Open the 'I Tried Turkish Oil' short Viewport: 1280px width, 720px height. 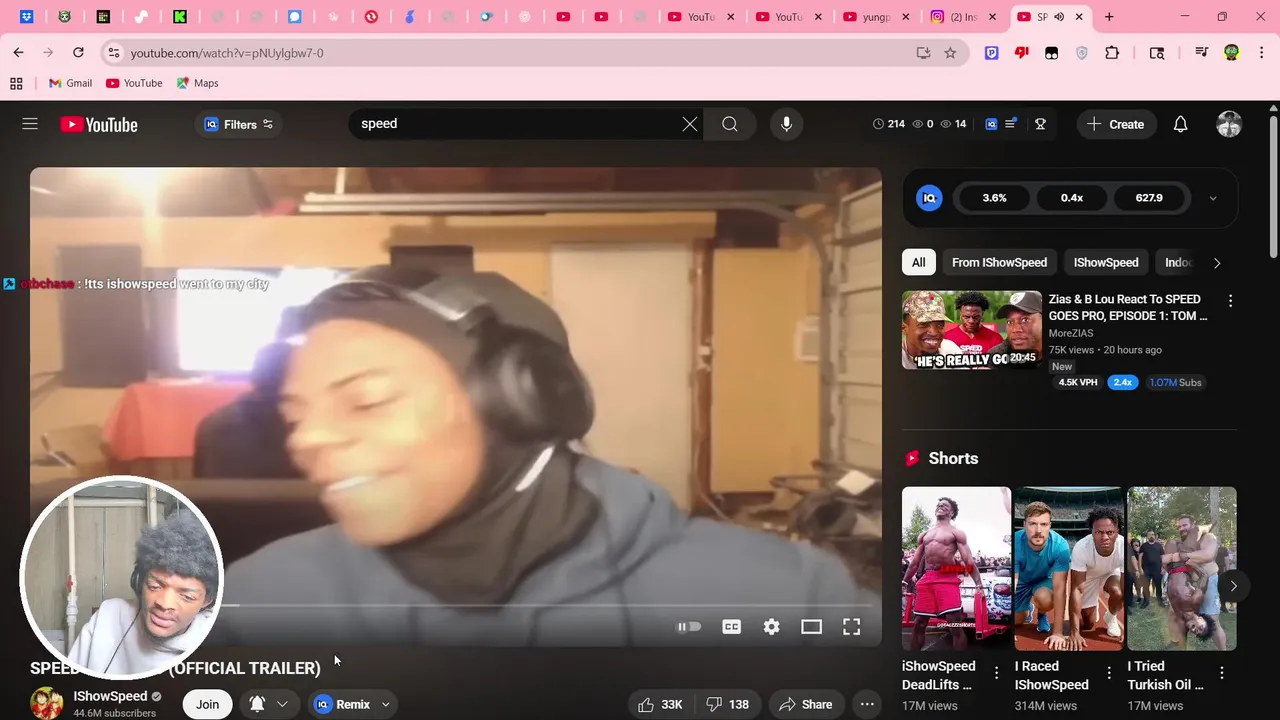click(1182, 569)
